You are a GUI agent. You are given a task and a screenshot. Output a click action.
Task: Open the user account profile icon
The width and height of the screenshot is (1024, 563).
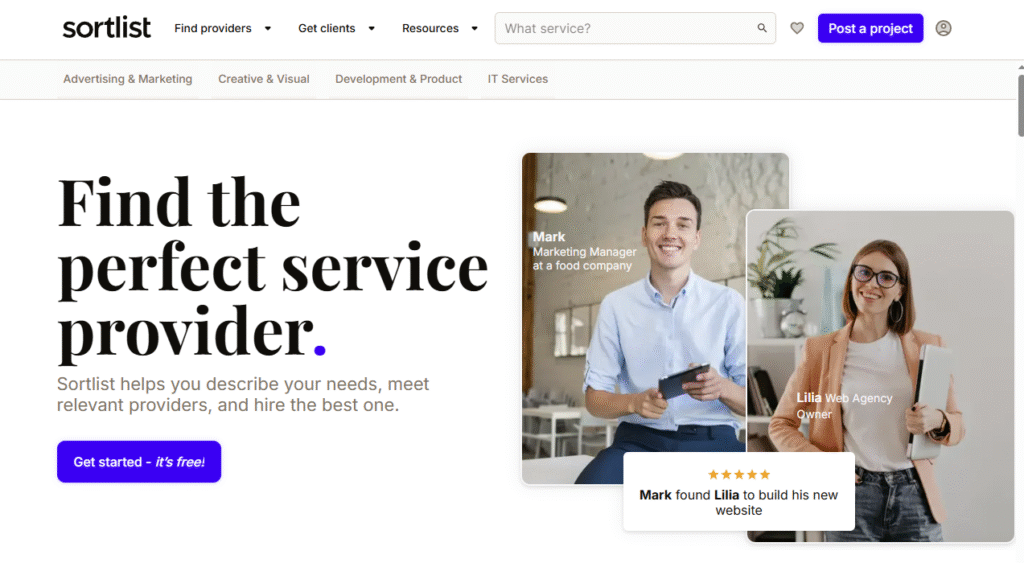pos(943,28)
